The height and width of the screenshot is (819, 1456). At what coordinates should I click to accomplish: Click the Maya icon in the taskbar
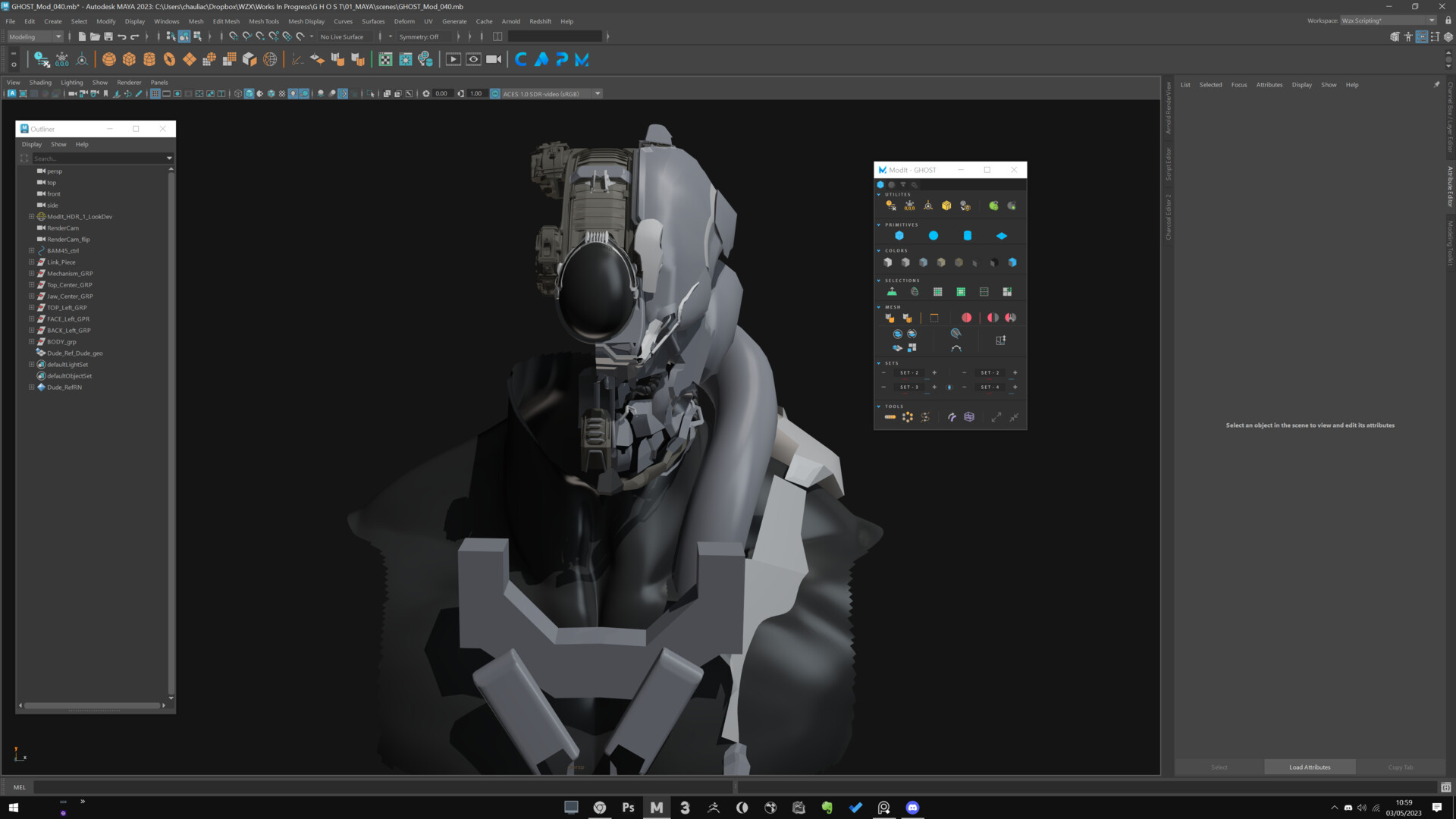[655, 808]
